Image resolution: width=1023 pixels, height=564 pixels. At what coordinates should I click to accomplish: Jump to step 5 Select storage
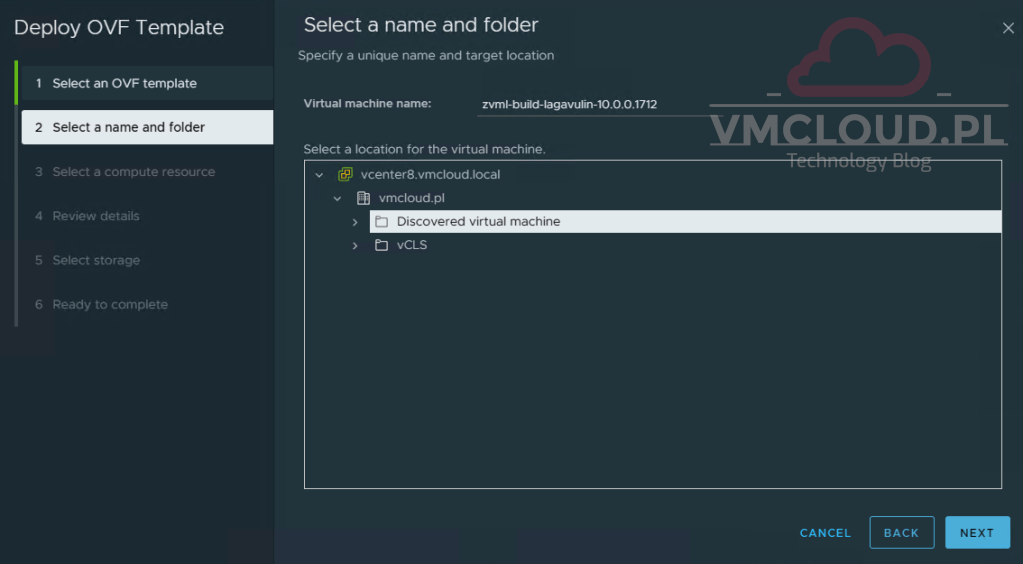[x=96, y=260]
